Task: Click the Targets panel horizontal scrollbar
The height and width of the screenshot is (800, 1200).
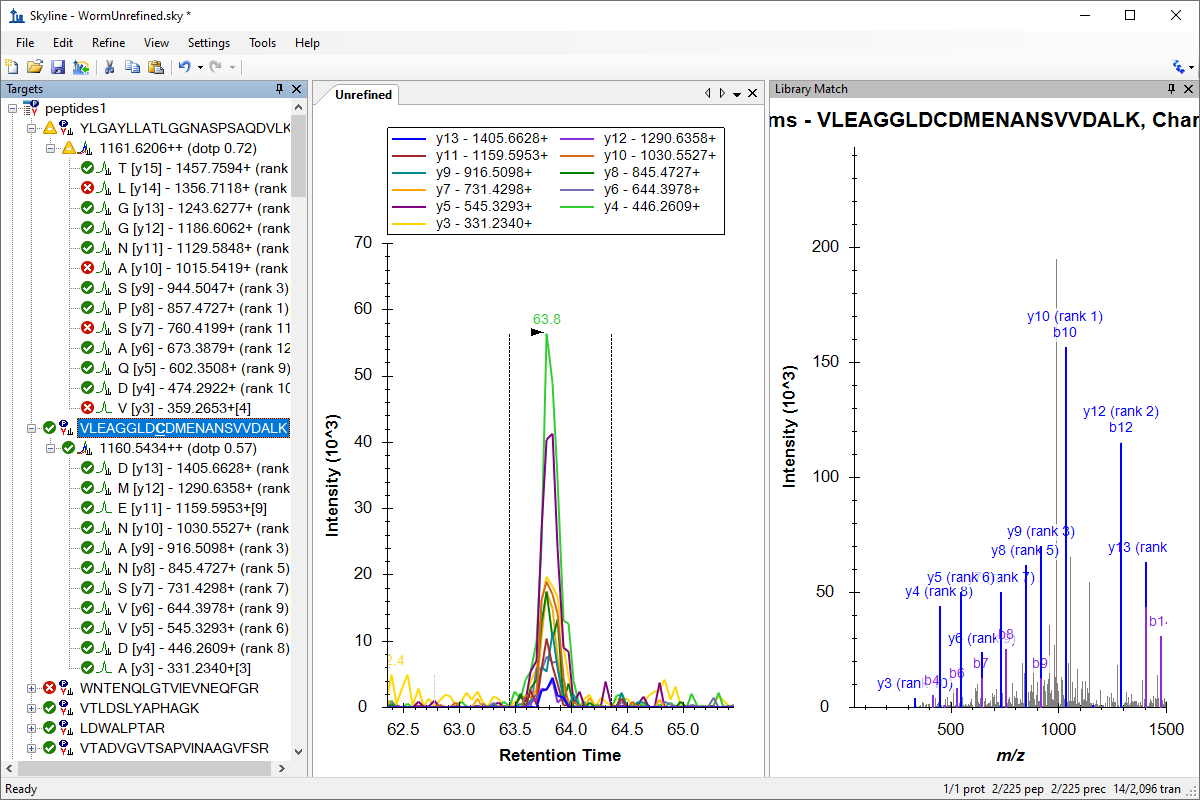Action: click(140, 768)
